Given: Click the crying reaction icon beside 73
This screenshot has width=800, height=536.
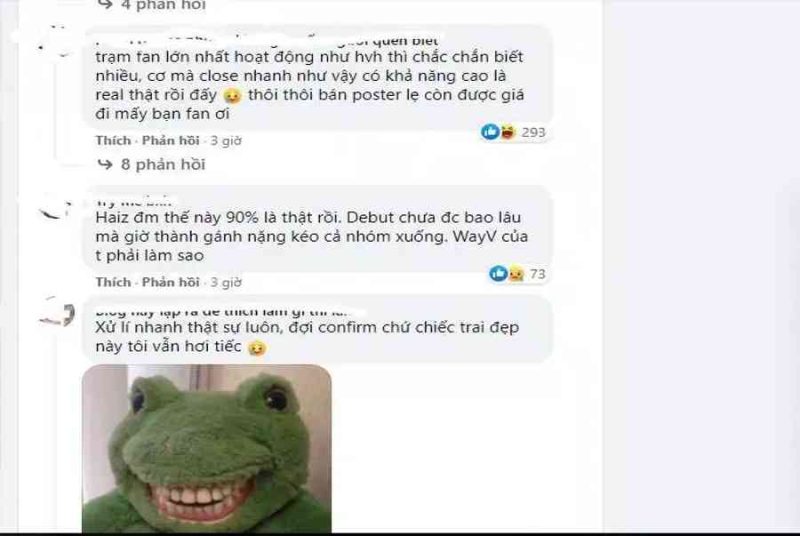Looking at the screenshot, I should pos(515,274).
